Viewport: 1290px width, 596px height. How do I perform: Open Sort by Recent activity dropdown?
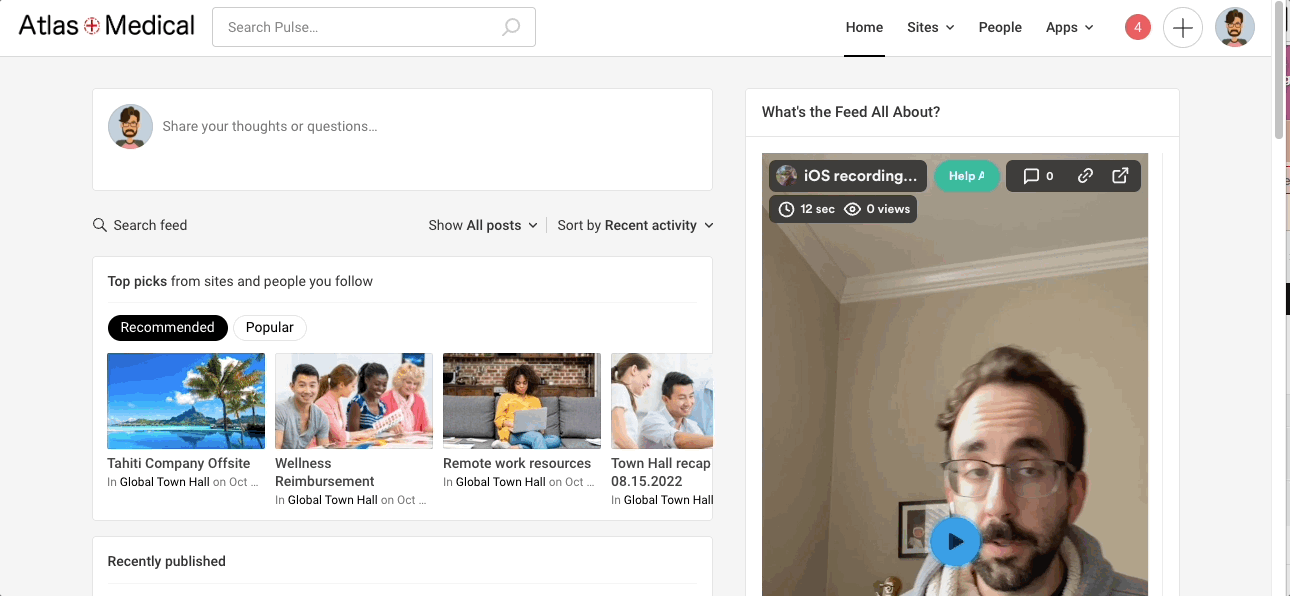coord(636,225)
